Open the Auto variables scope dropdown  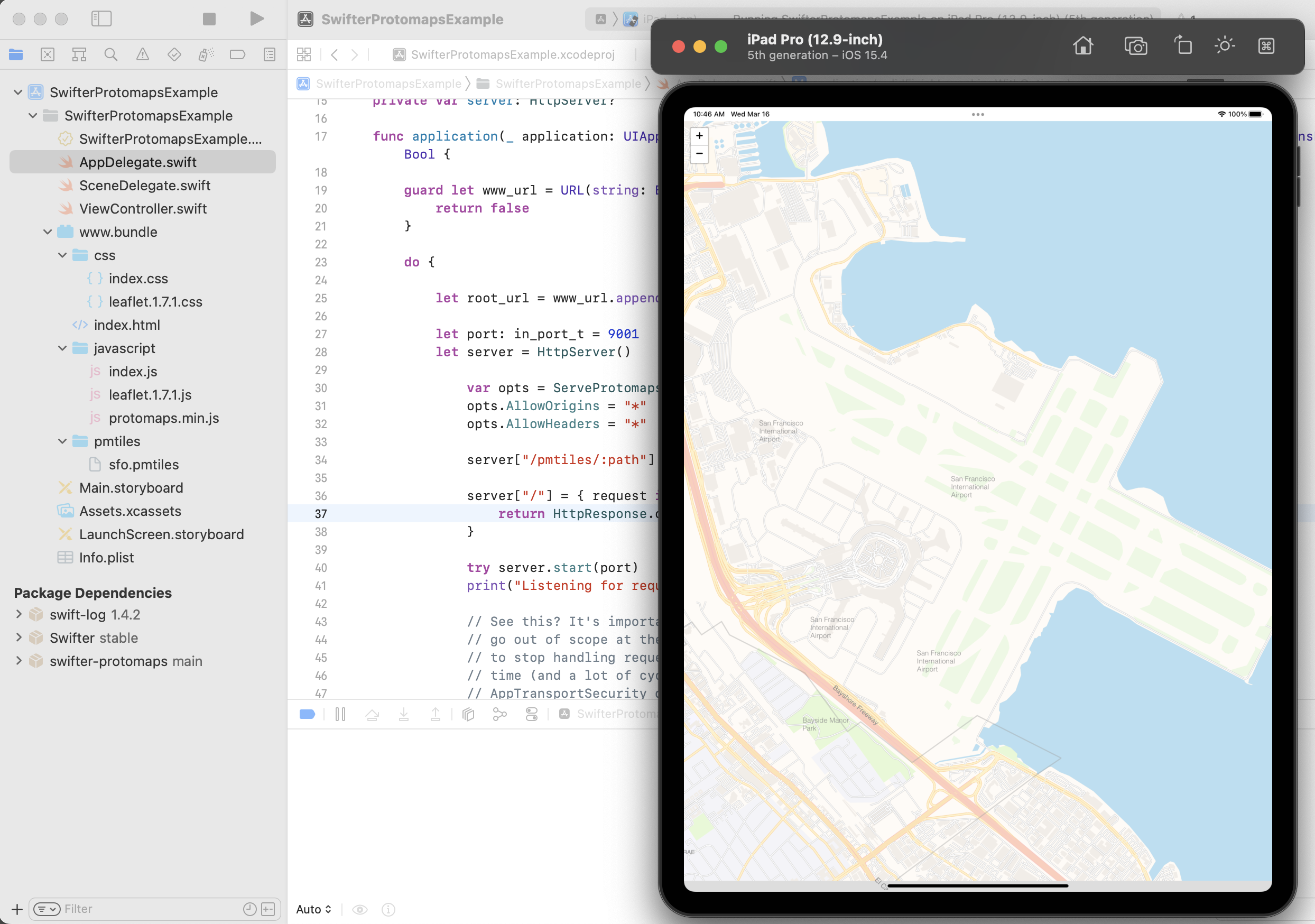click(313, 909)
